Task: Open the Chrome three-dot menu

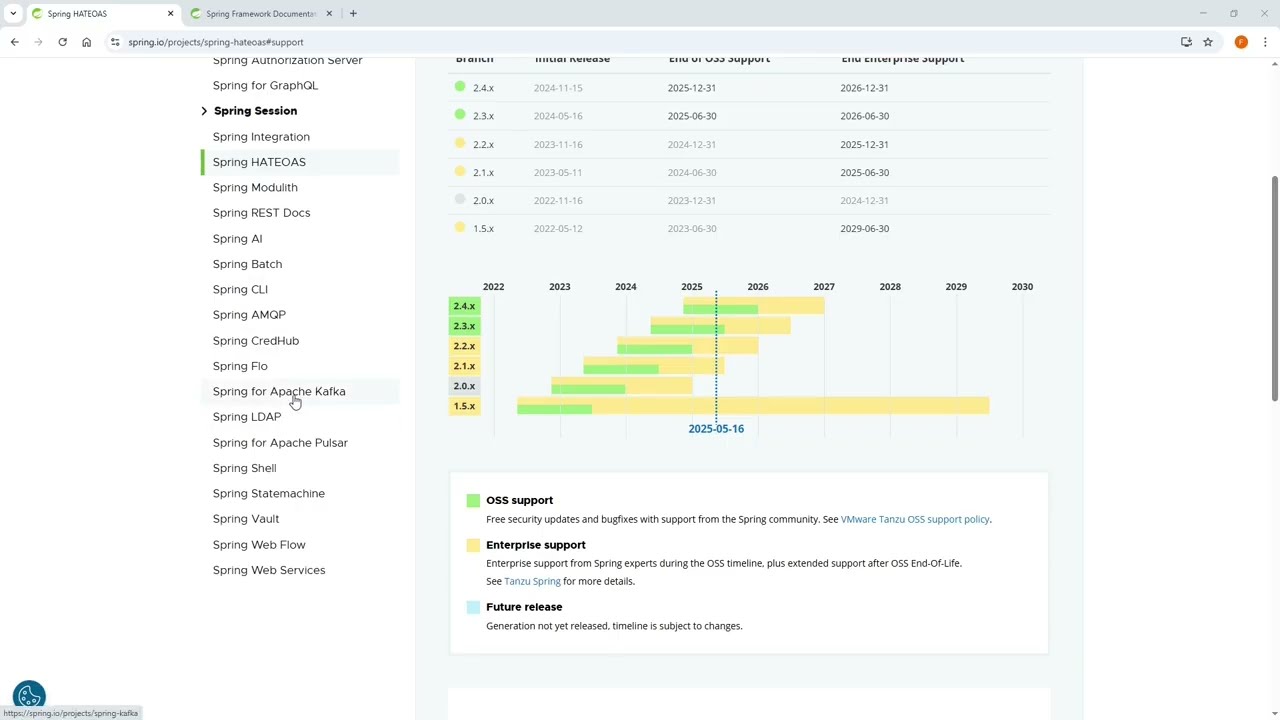Action: [x=1265, y=42]
